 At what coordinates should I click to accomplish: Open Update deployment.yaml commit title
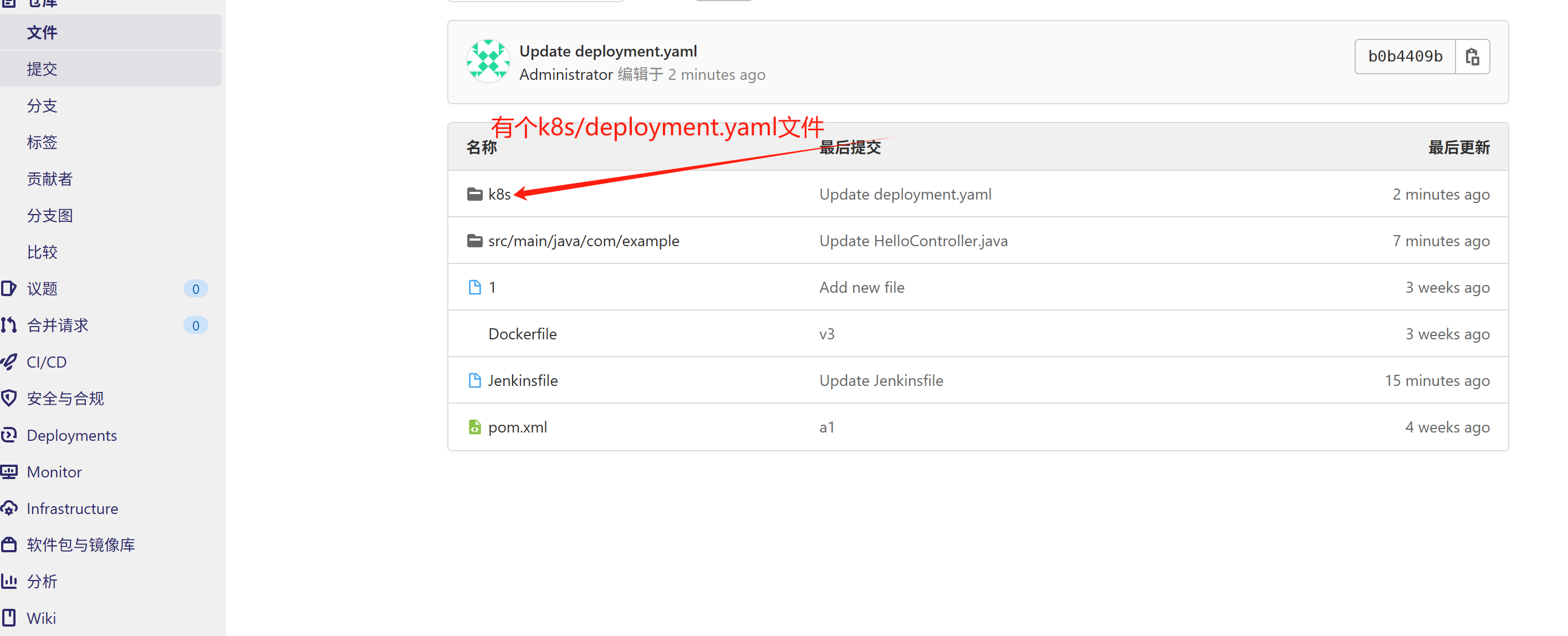pos(607,51)
